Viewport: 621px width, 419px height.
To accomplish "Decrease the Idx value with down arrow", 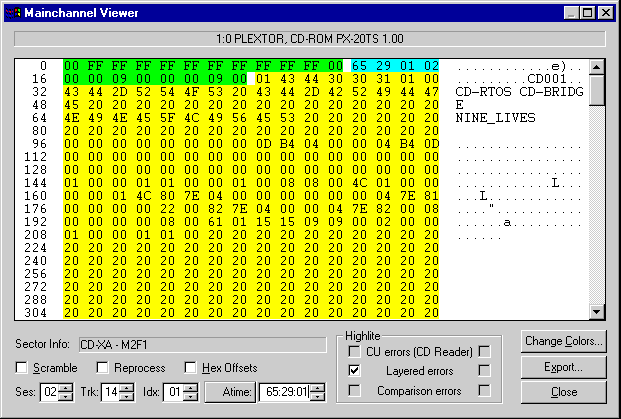I will click(x=190, y=396).
